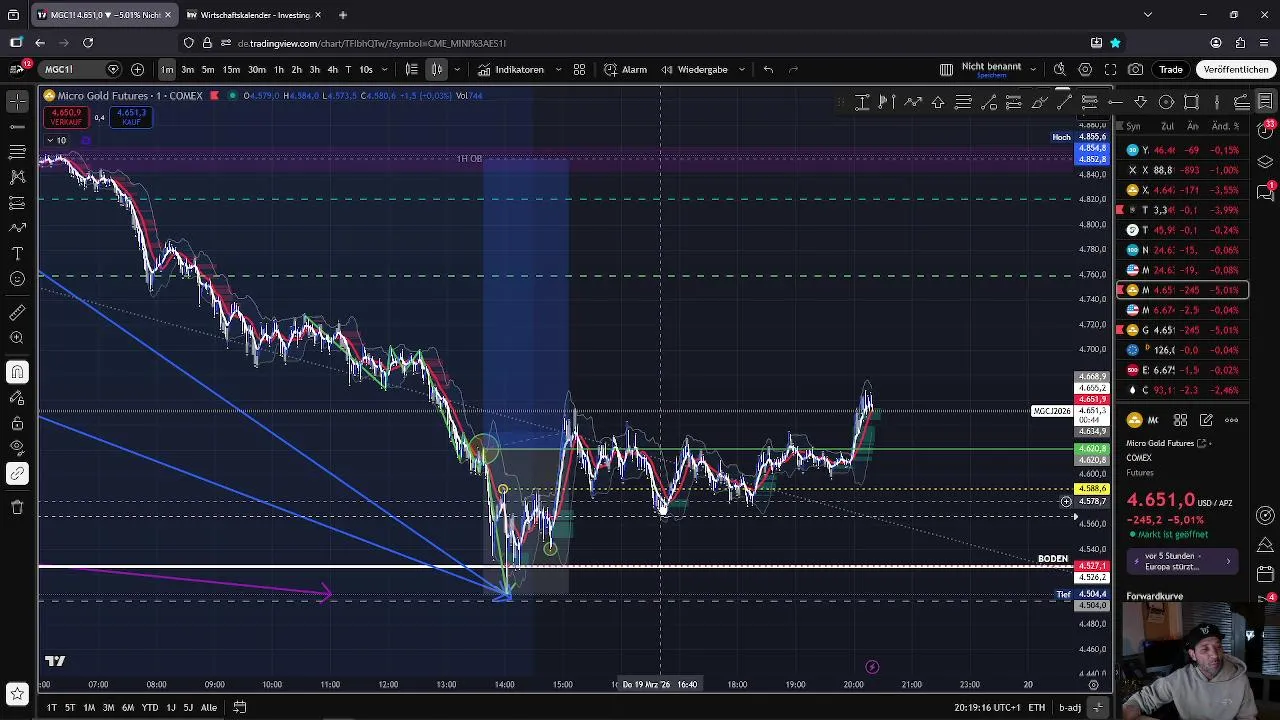Click the red VERKAUF sell price button
Image resolution: width=1280 pixels, height=720 pixels.
point(67,117)
